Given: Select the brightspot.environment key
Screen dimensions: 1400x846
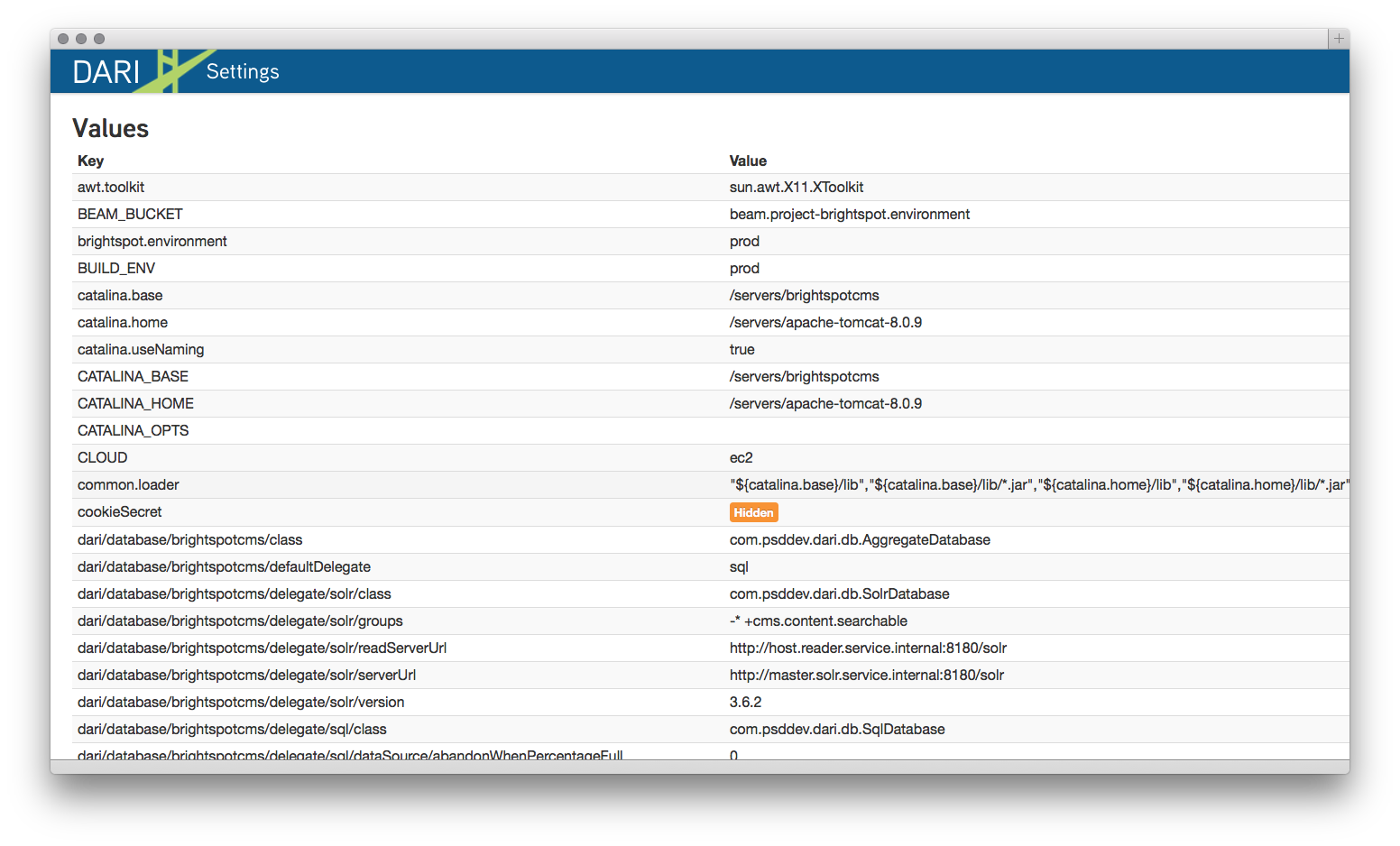Looking at the screenshot, I should pyautogui.click(x=152, y=241).
